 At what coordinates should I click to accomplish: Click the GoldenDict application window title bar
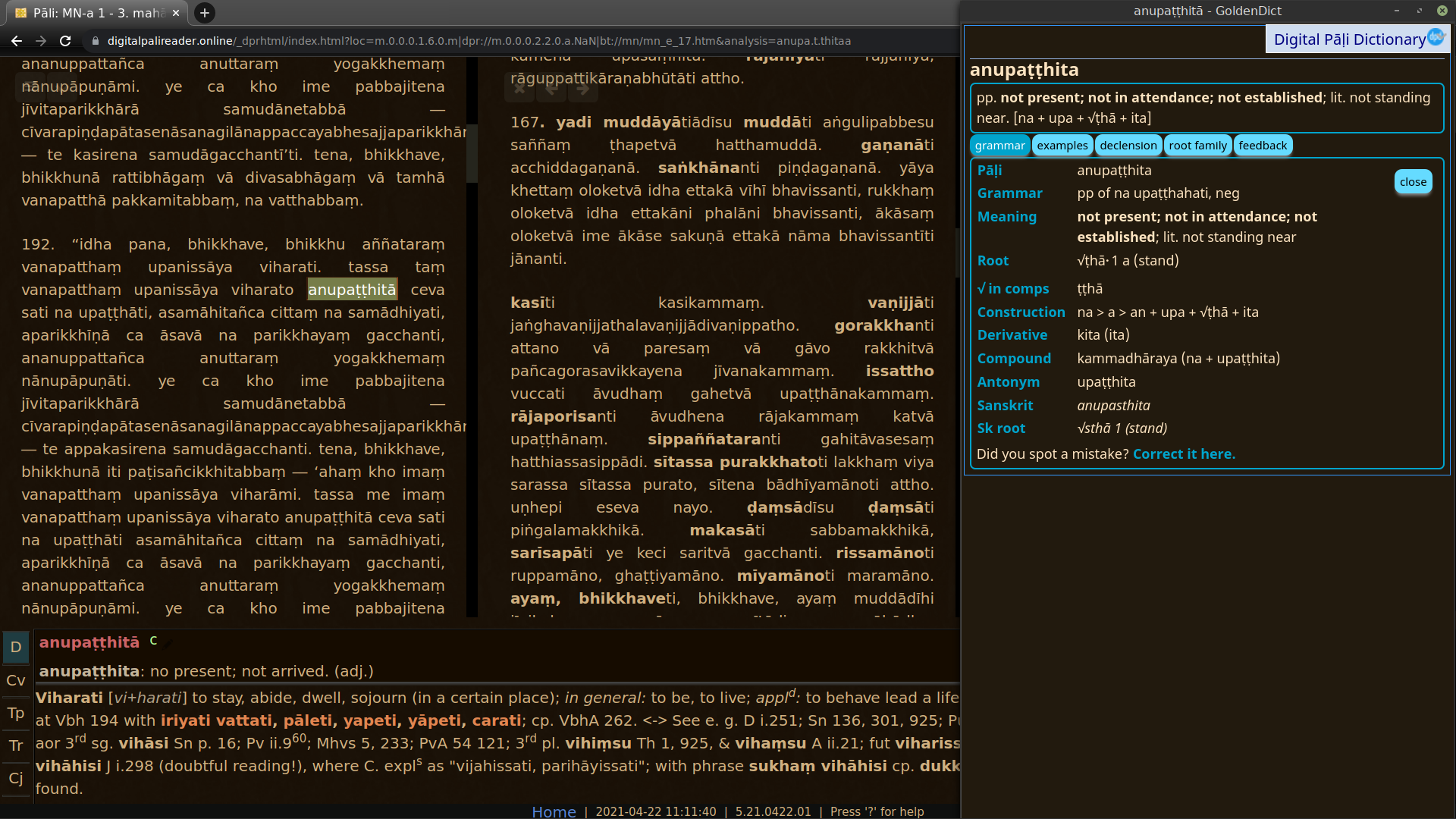click(1200, 10)
